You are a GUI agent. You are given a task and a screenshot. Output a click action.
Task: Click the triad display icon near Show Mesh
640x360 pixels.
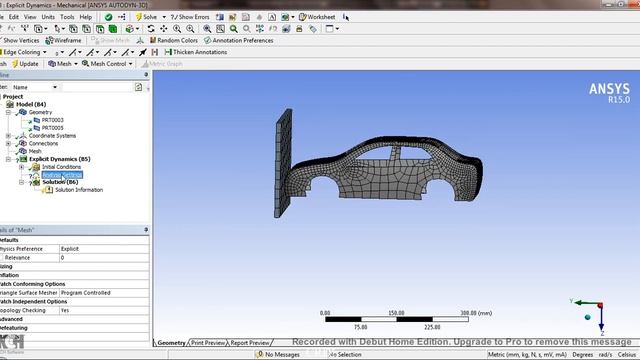(140, 40)
